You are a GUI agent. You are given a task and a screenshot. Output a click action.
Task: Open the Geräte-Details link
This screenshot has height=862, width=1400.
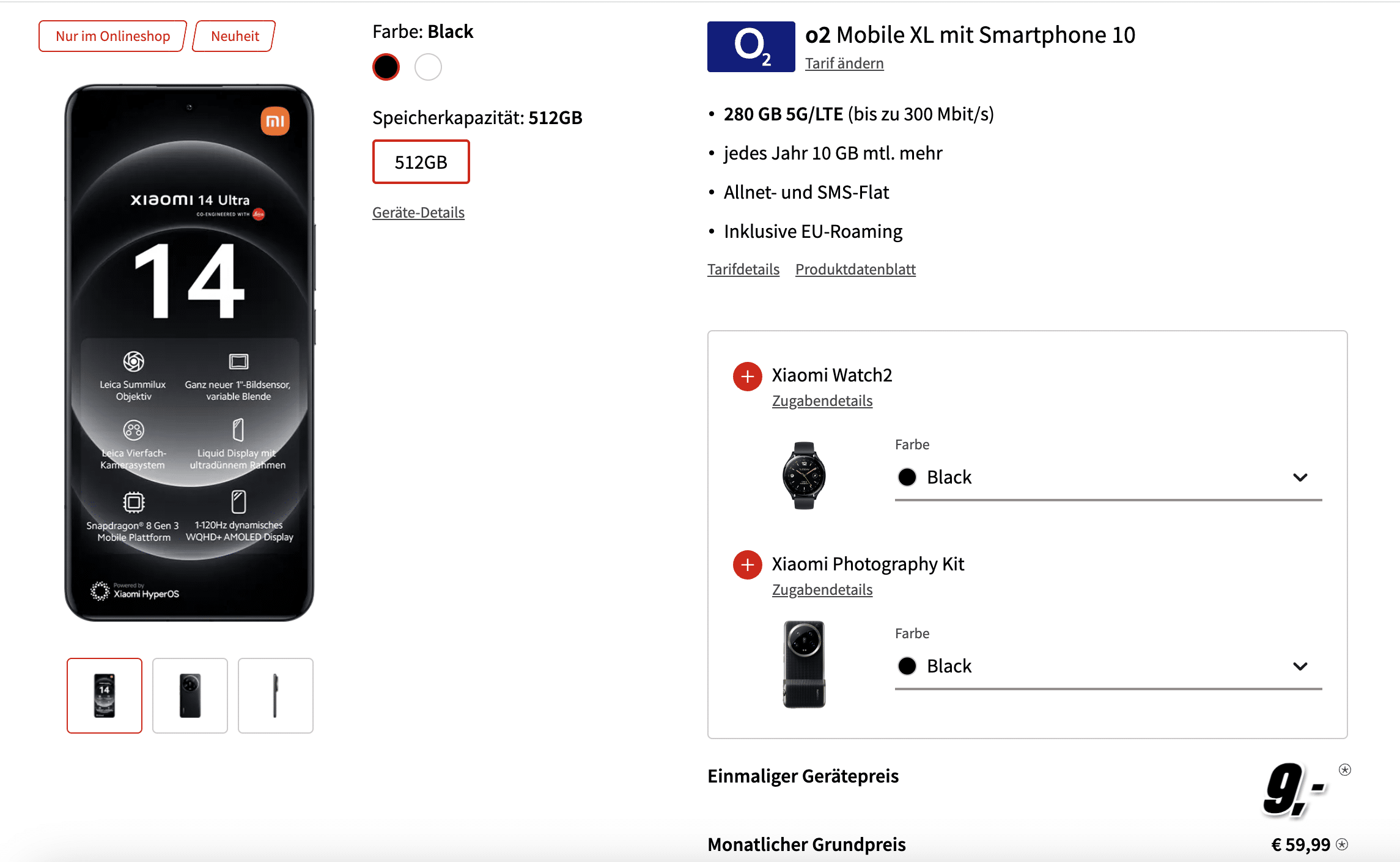(x=418, y=213)
